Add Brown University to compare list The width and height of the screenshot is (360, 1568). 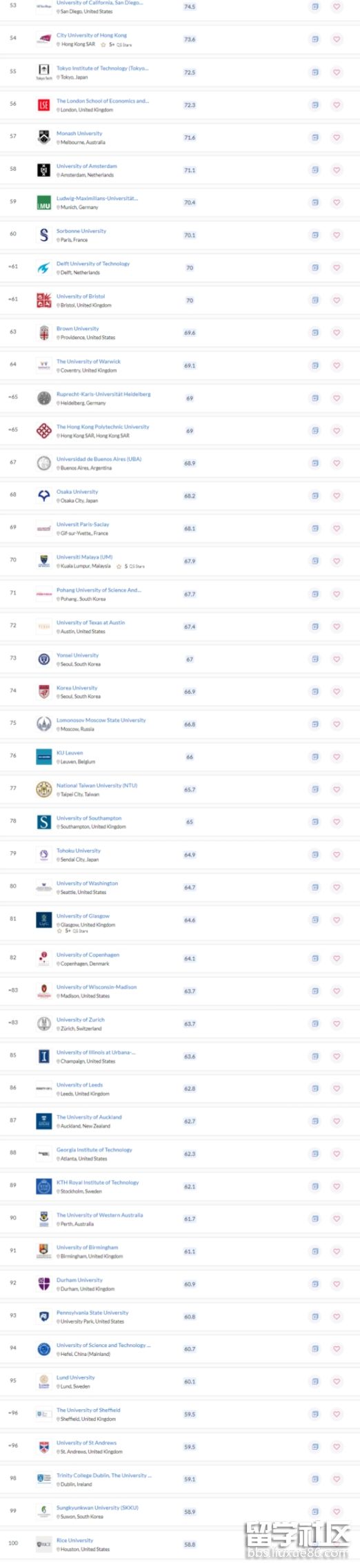[x=315, y=333]
